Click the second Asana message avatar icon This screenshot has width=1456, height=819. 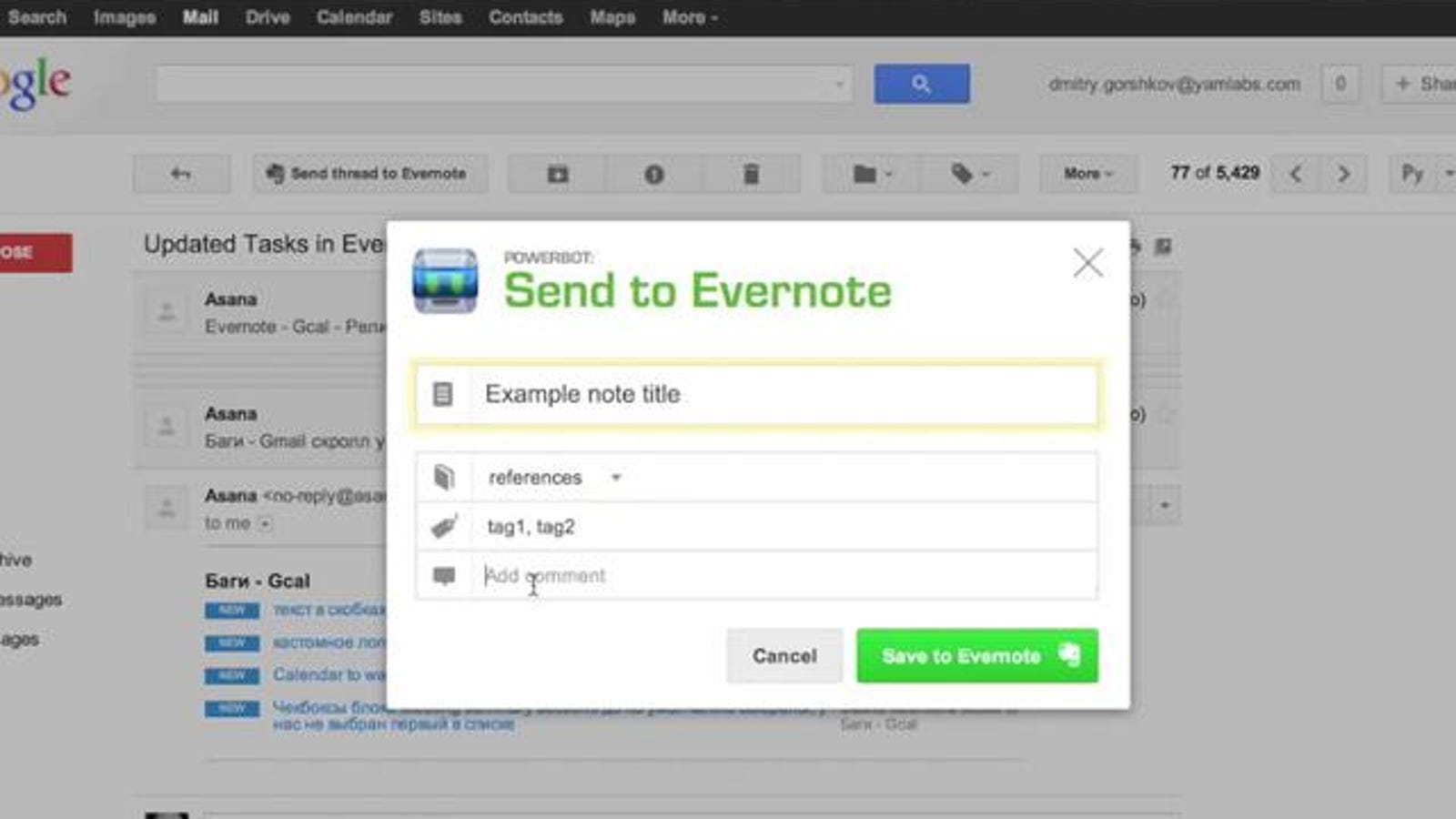pos(167,427)
